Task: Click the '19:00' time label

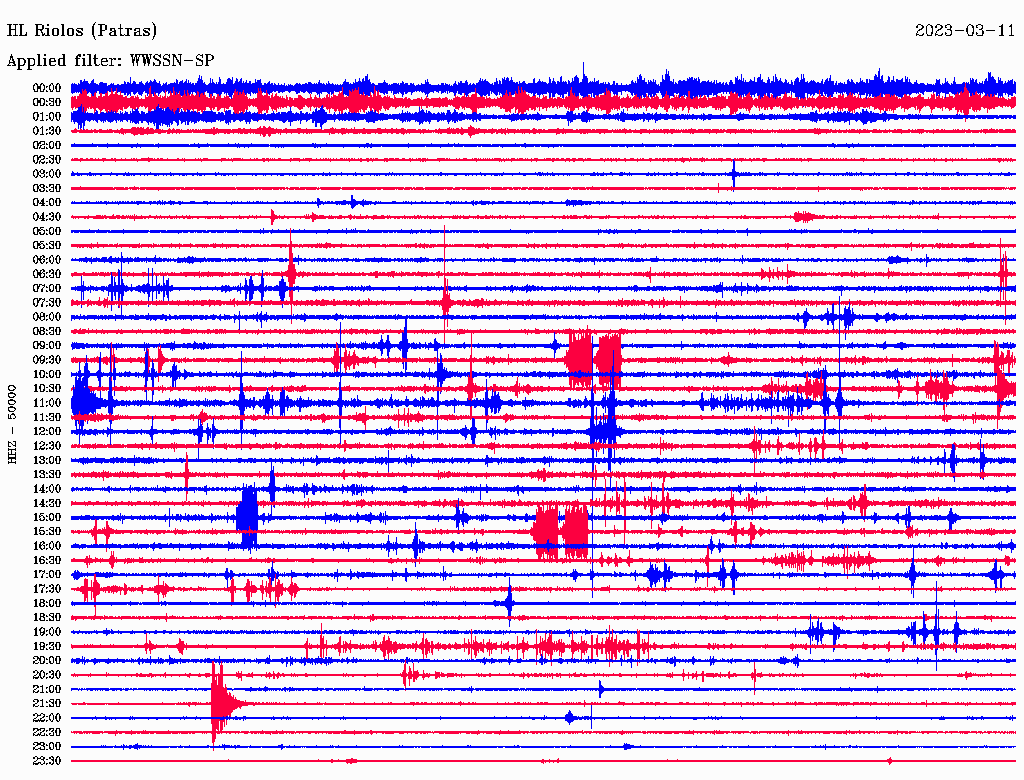Action: coord(47,632)
